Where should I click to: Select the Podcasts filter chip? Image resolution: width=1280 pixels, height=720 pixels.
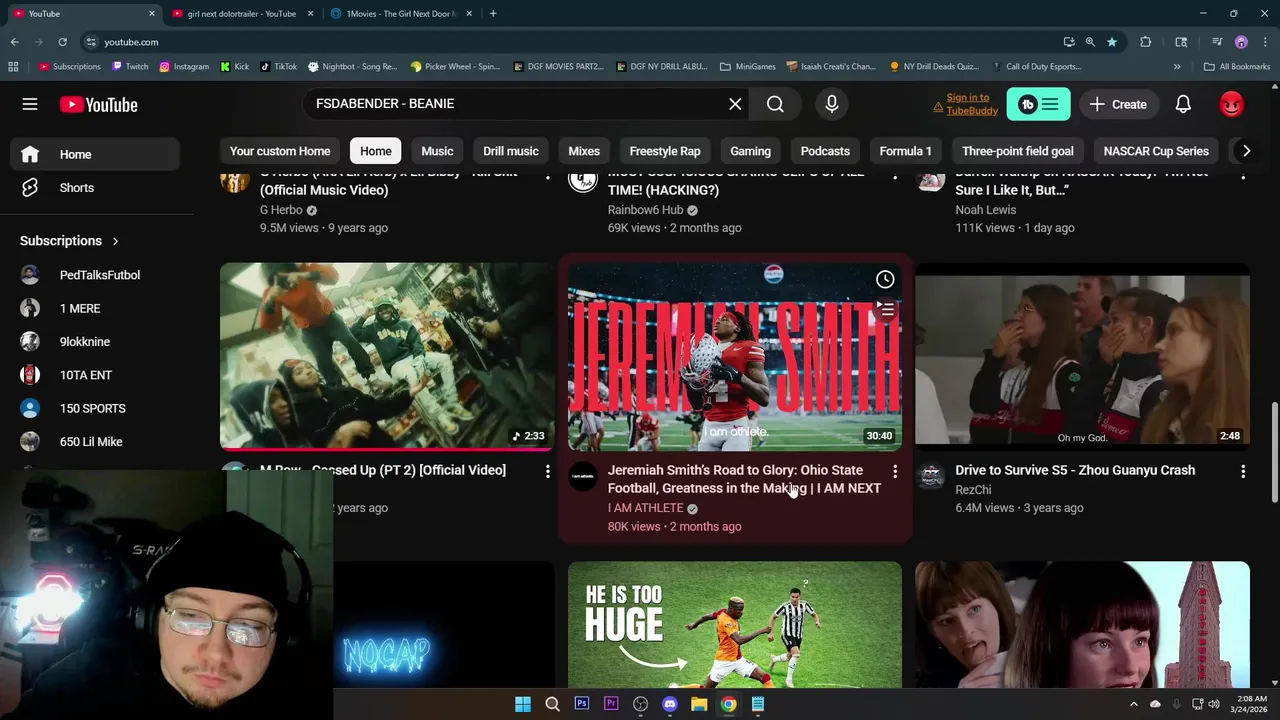[825, 151]
